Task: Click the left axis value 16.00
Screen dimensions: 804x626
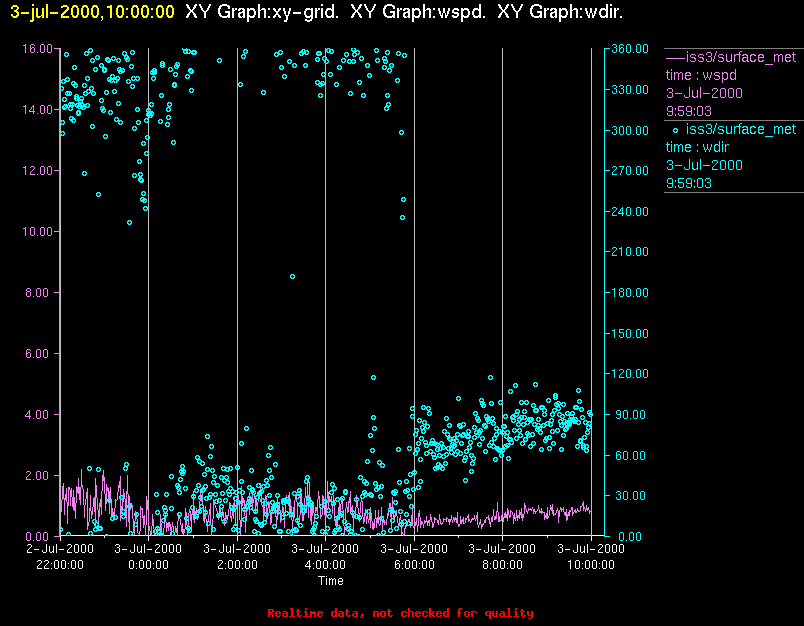Action: tap(37, 49)
